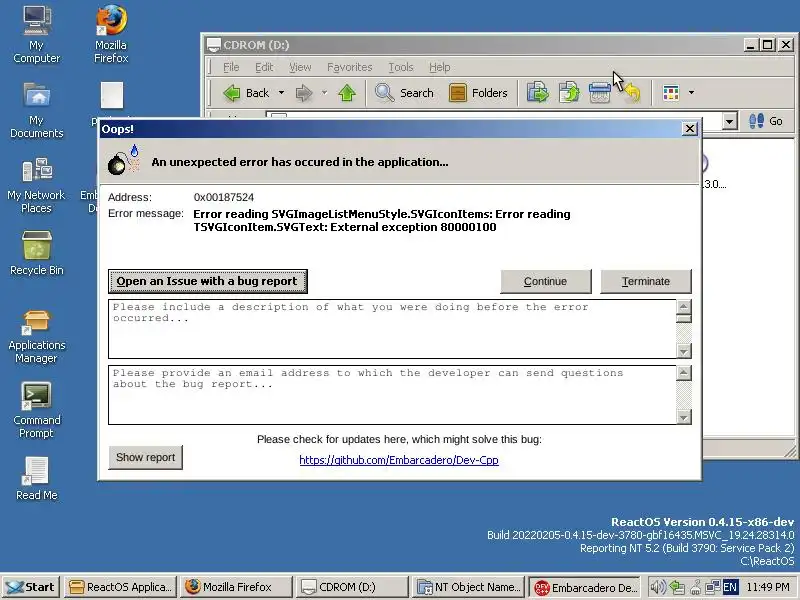
Task: Click the network connection tray icon
Action: tap(712, 587)
